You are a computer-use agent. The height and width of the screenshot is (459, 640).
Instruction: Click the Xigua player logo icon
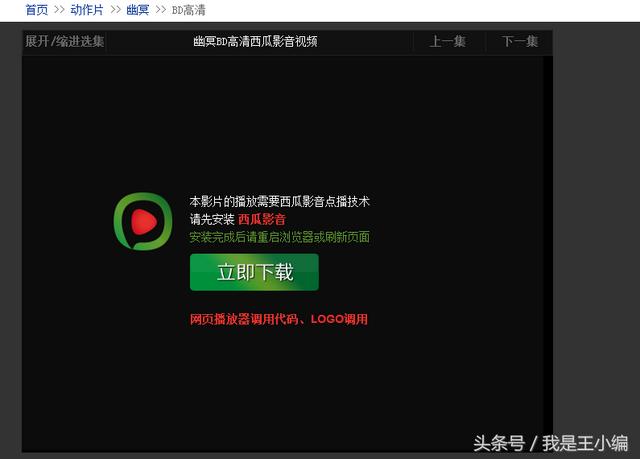point(142,221)
